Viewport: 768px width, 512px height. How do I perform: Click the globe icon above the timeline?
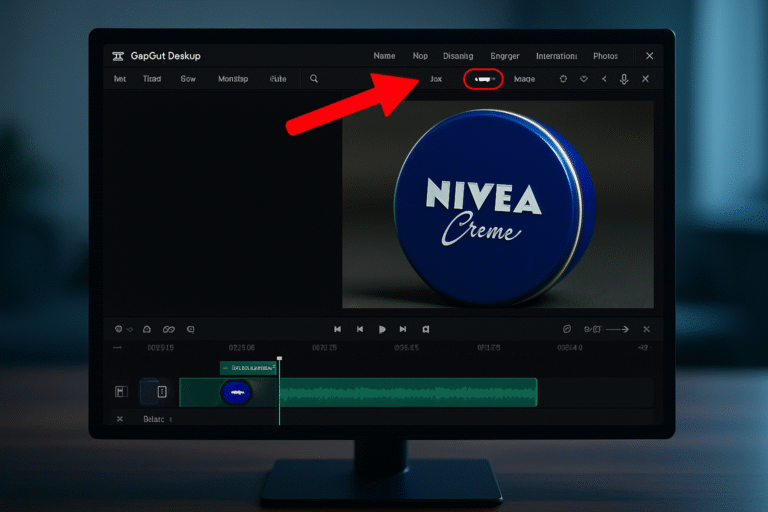[x=119, y=329]
